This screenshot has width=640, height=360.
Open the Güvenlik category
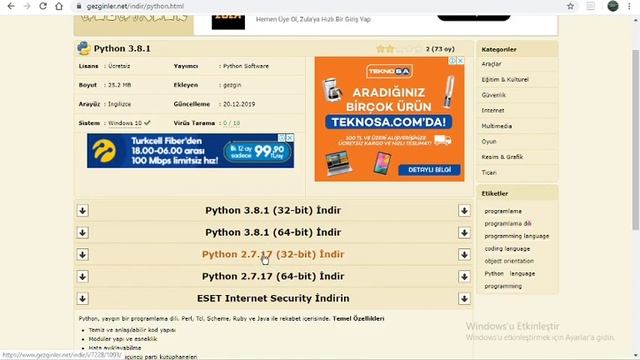(x=493, y=95)
